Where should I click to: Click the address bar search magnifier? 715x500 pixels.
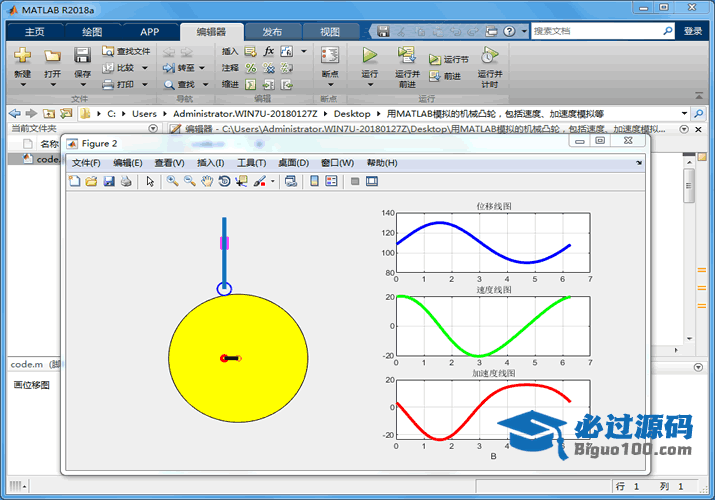click(x=698, y=113)
